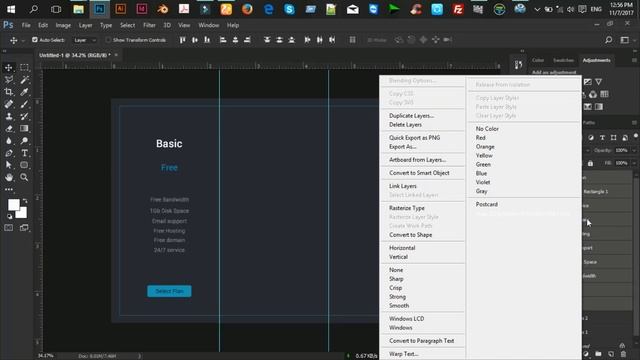Enable Show Transform Controls checkbox
This screenshot has width=640, height=360.
[x=108, y=40]
